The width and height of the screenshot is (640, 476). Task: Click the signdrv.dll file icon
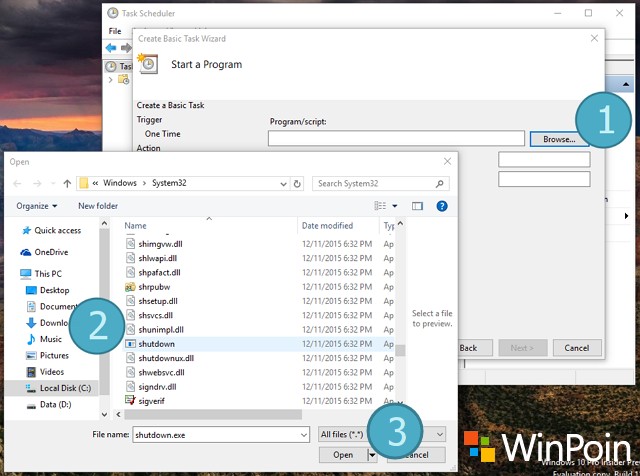pyautogui.click(x=130, y=387)
